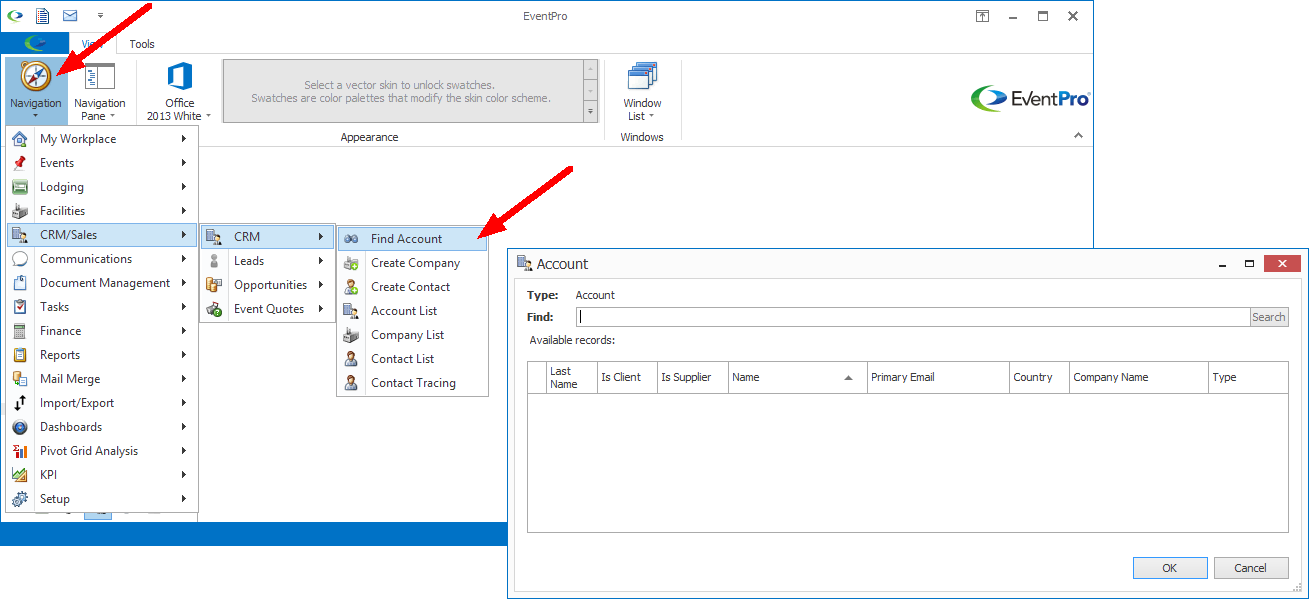The height and width of the screenshot is (599, 1309).
Task: Open the Window List button
Action: pos(642,90)
